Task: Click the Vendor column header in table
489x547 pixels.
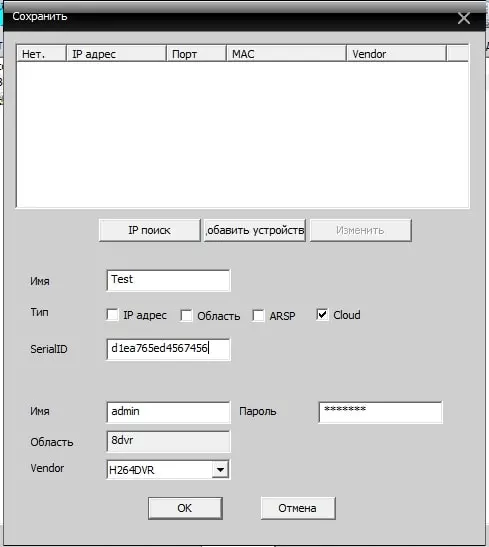Action: tap(397, 54)
